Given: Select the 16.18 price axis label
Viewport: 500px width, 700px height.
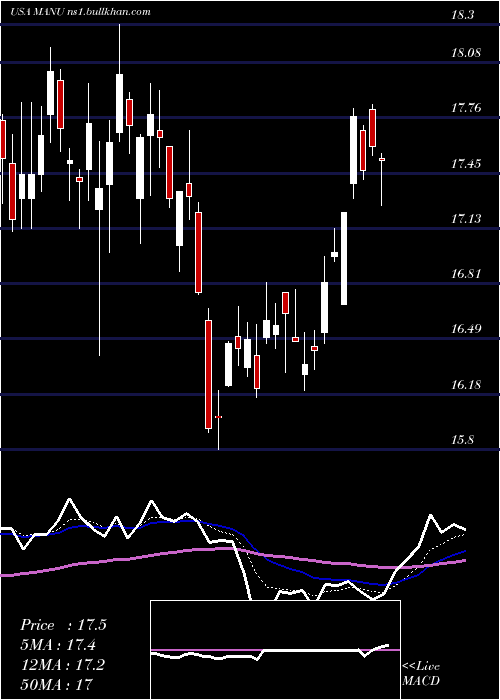Looking at the screenshot, I should (x=466, y=384).
